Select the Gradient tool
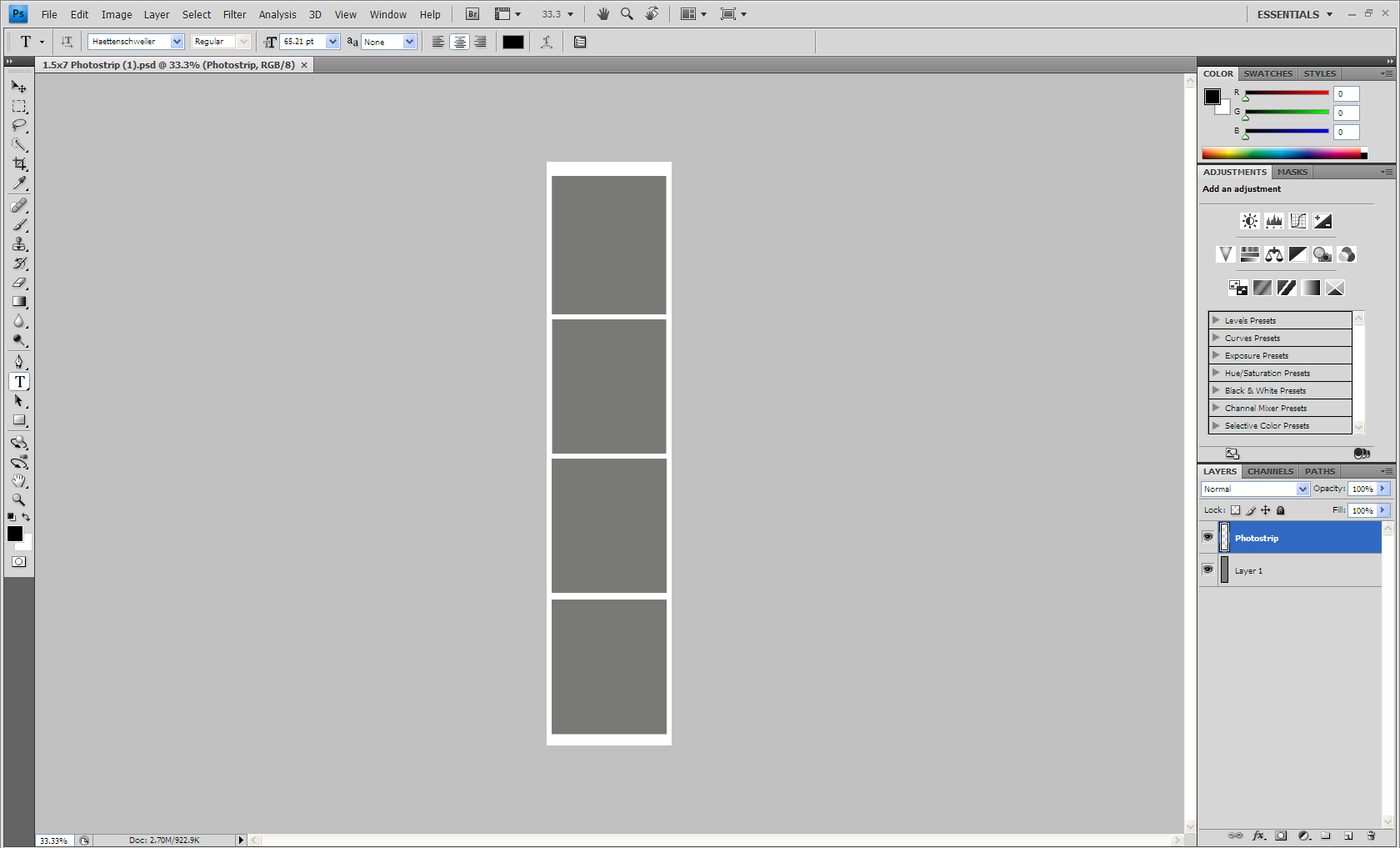 (x=19, y=302)
